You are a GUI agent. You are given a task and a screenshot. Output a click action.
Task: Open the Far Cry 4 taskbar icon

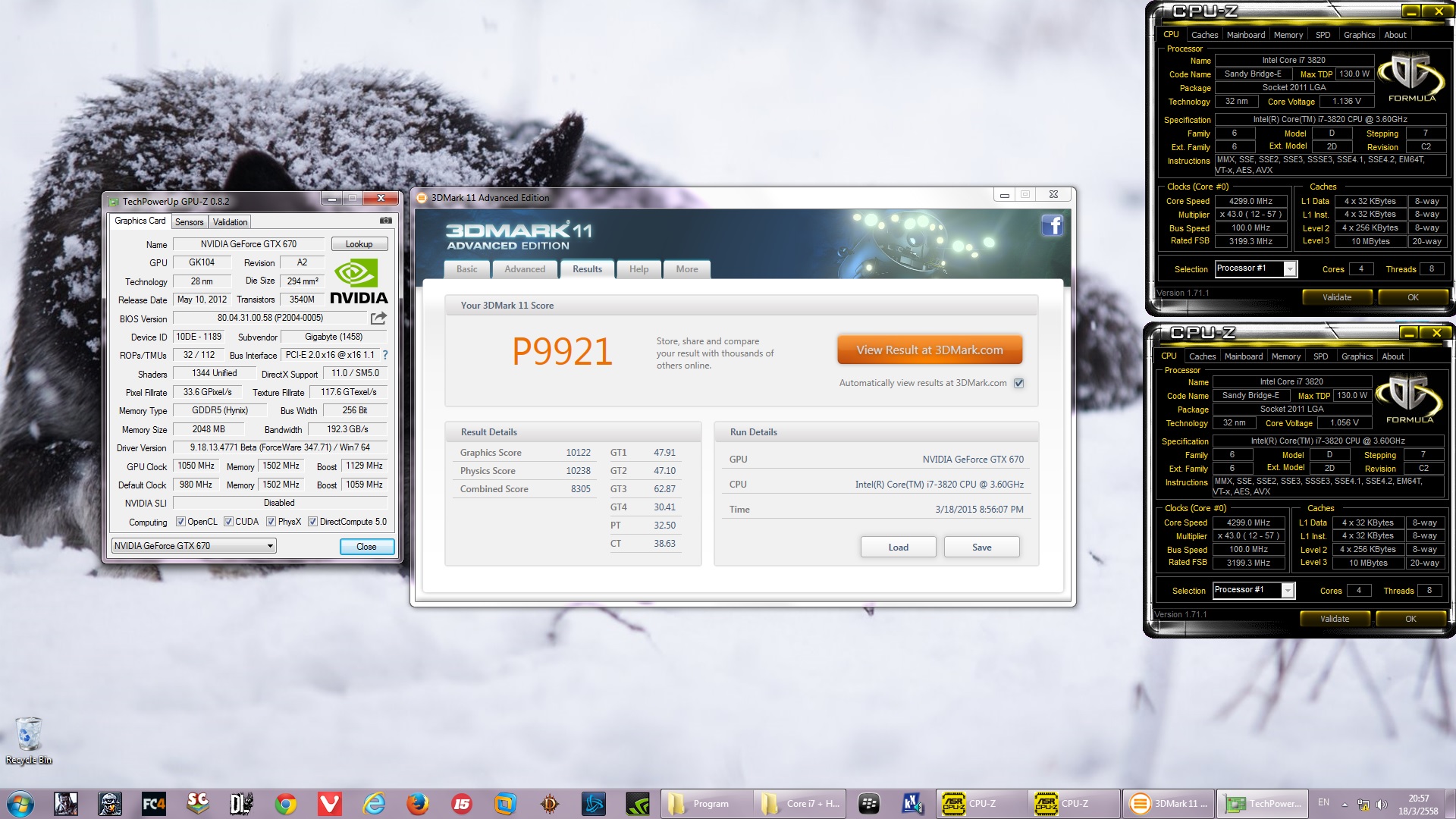(x=153, y=803)
